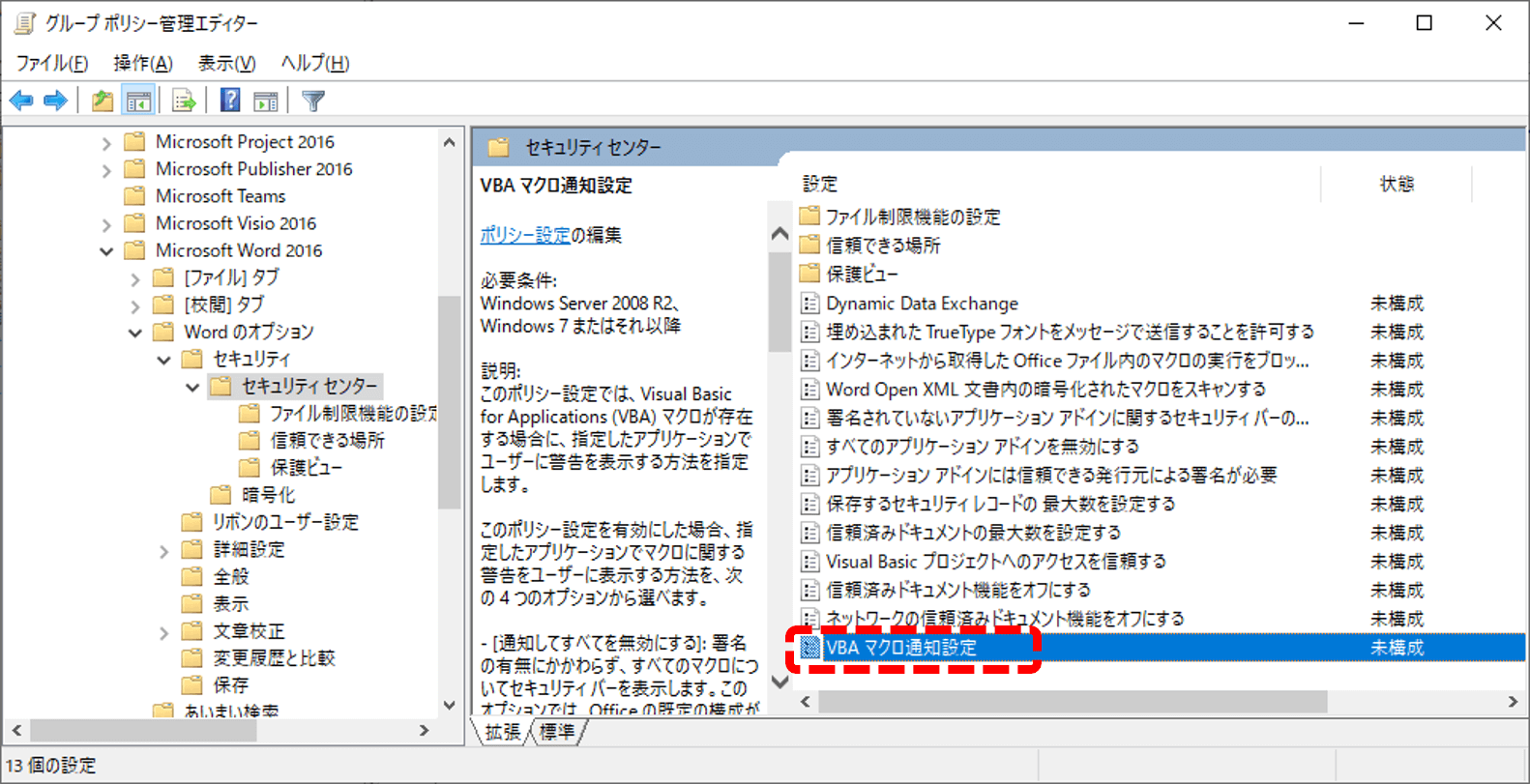Click the Up one level folder icon

[102, 101]
